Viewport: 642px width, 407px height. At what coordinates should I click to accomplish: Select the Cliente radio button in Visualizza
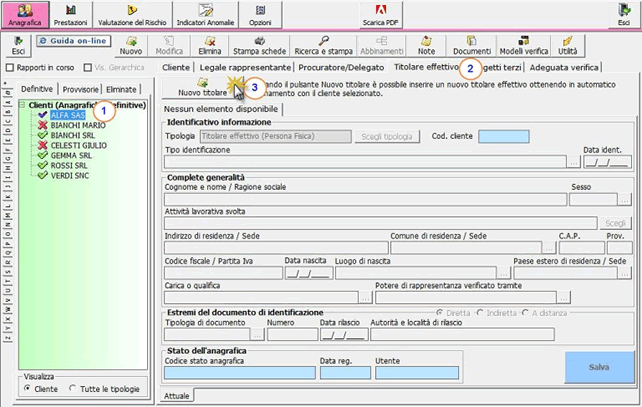tap(27, 388)
